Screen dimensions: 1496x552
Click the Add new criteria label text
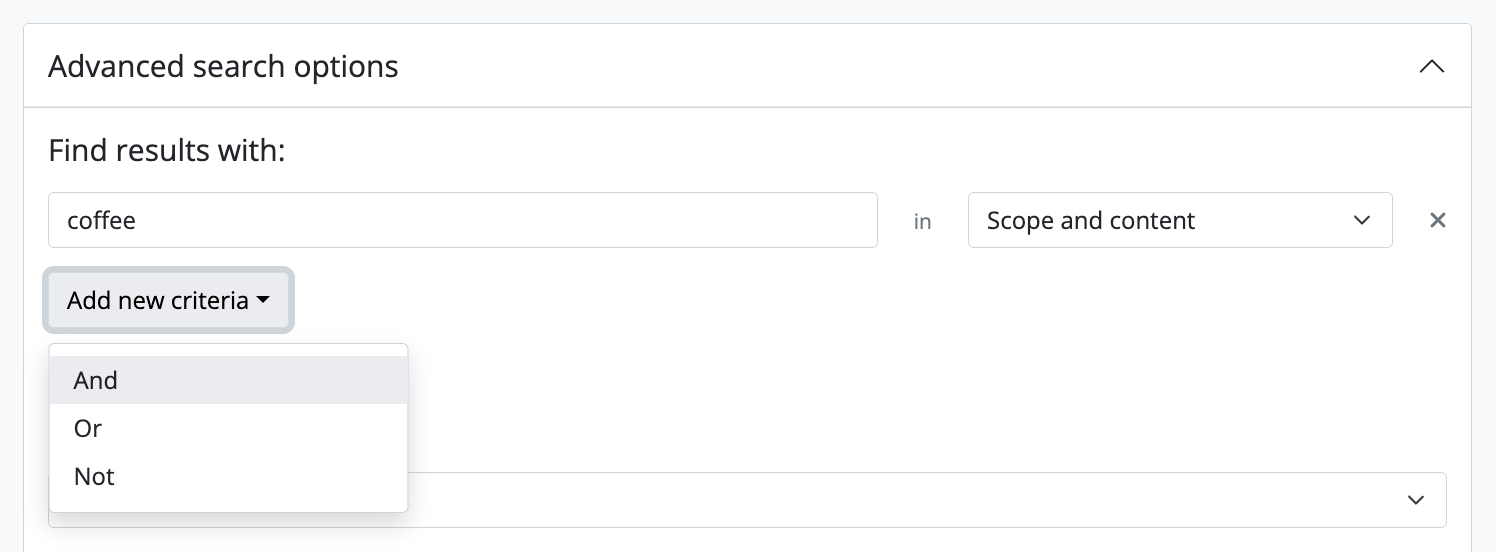[157, 300]
